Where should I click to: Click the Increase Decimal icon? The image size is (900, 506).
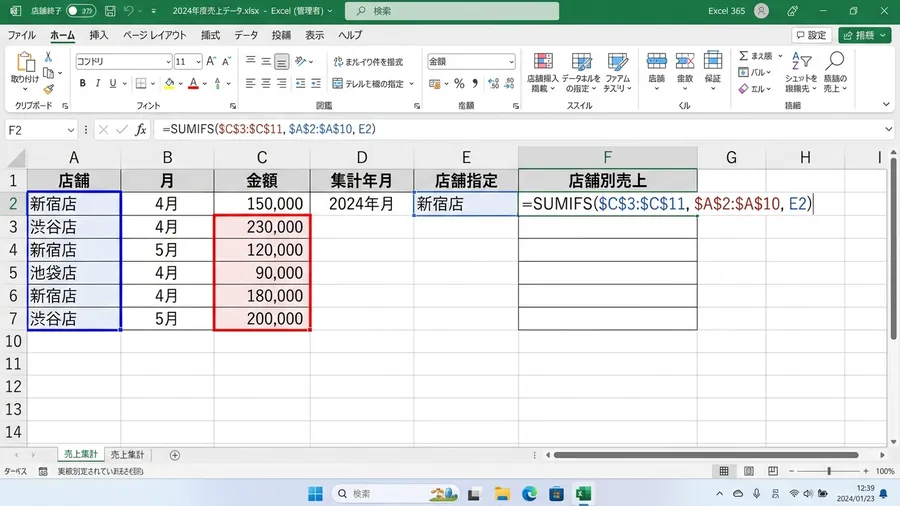point(494,84)
